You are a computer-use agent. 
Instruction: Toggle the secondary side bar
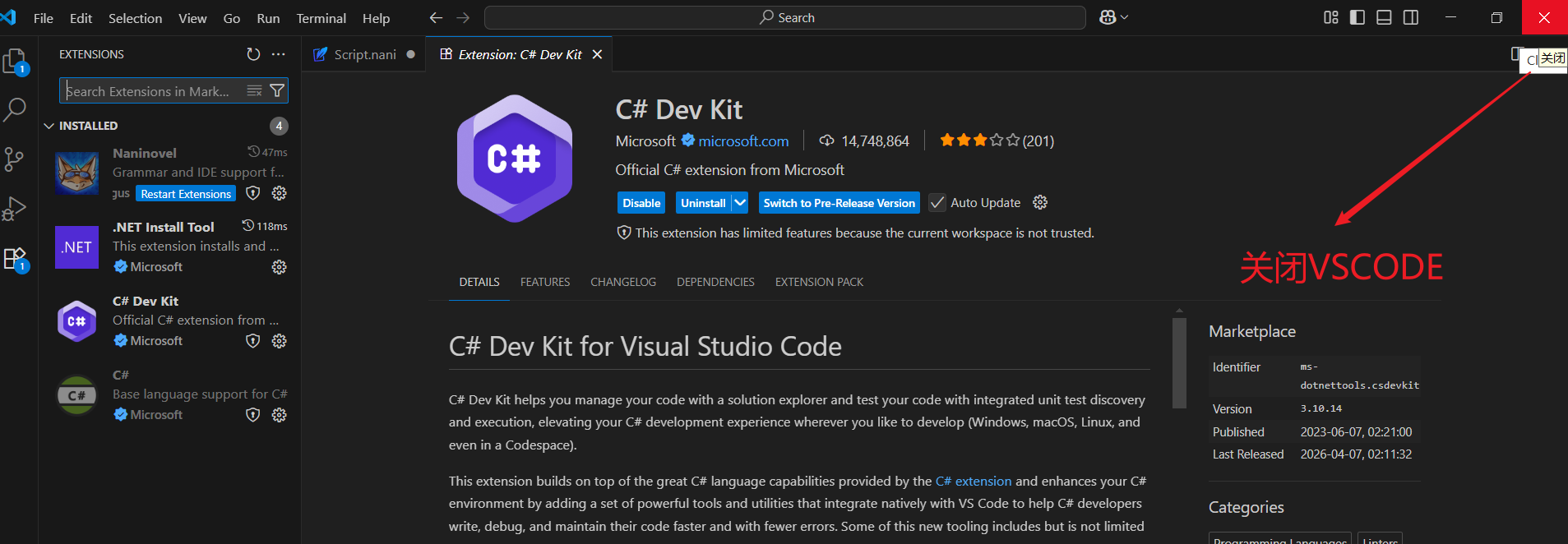(x=1411, y=17)
